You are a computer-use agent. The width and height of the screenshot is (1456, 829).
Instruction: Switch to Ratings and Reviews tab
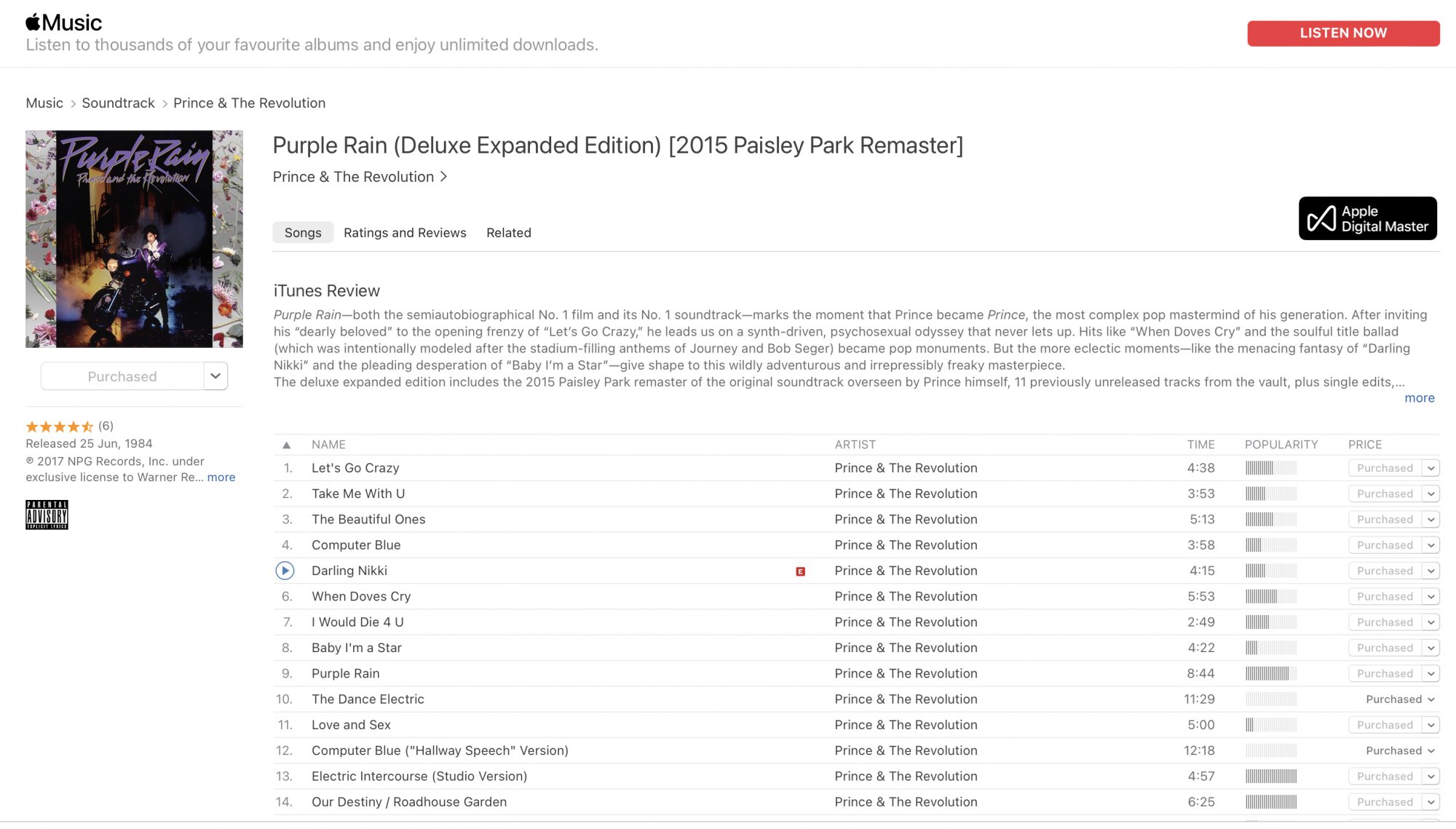[405, 233]
